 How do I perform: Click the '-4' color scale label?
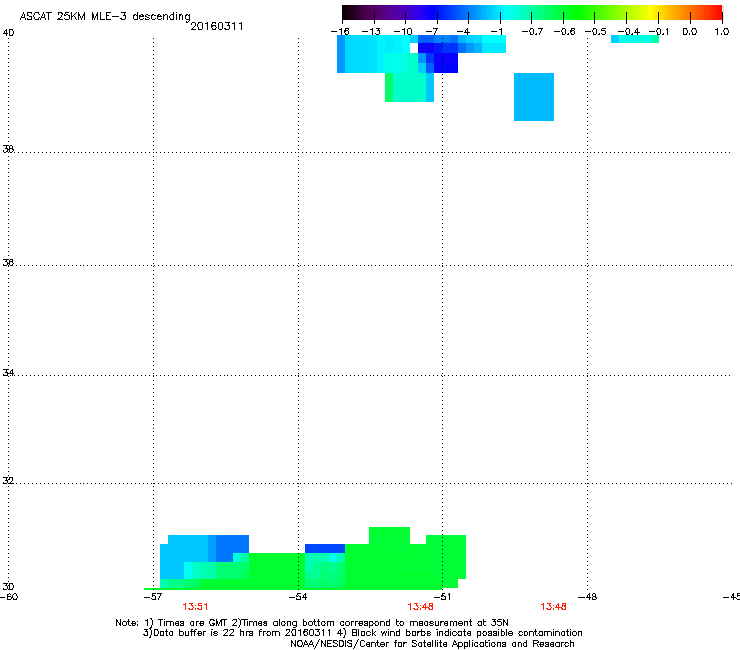[x=463, y=32]
